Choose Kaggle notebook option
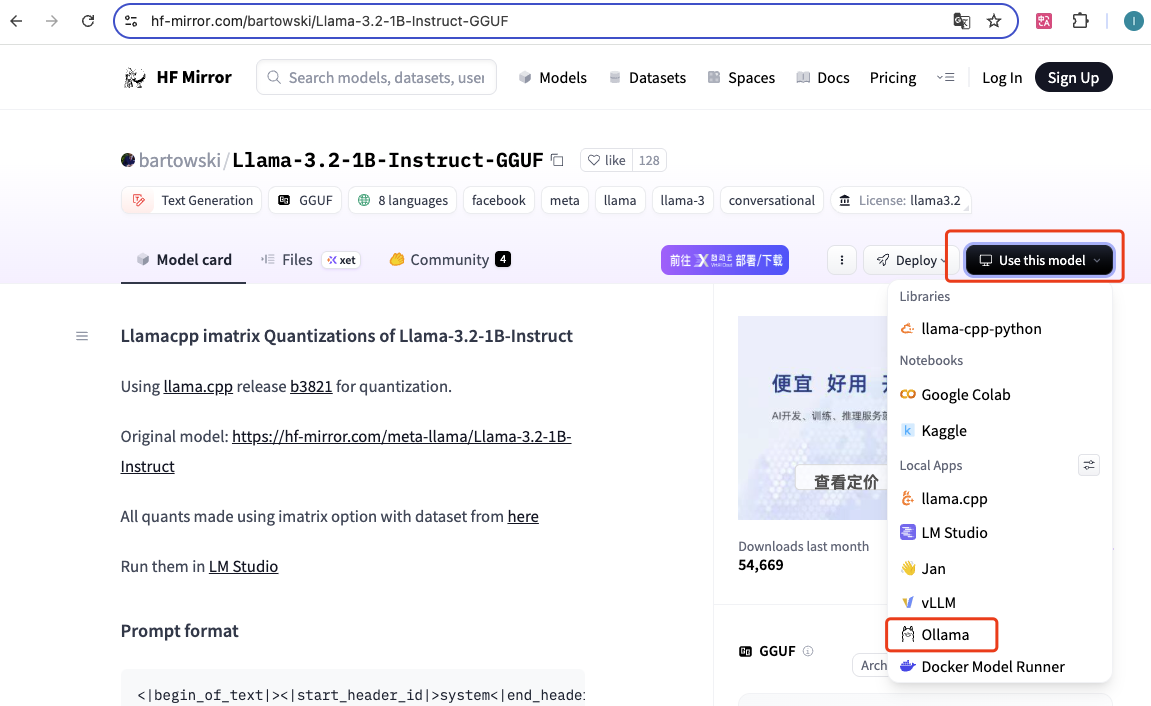The image size is (1151, 706). pos(933,431)
